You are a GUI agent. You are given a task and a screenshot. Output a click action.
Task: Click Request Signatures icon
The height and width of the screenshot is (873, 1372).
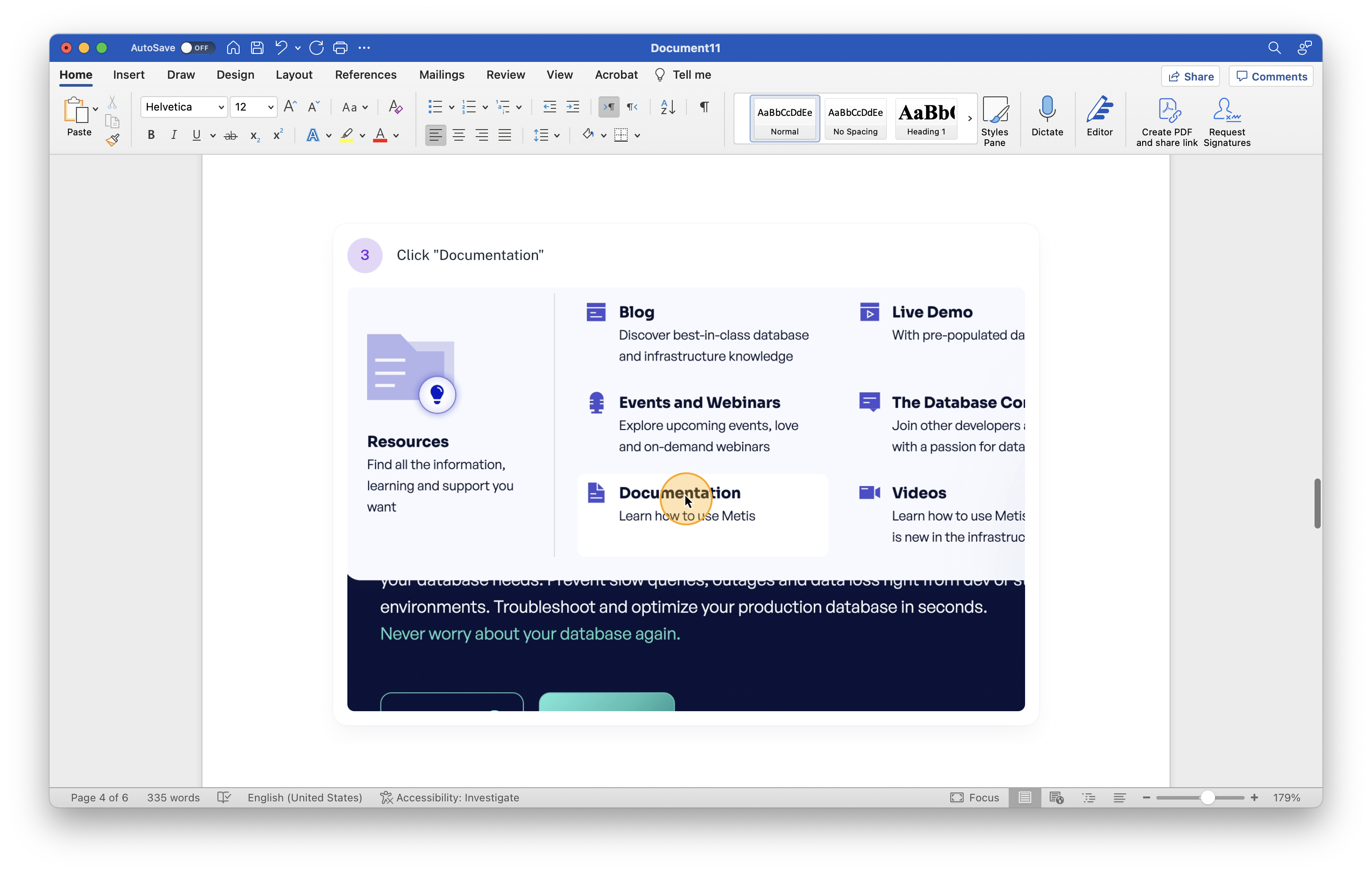pos(1227,122)
